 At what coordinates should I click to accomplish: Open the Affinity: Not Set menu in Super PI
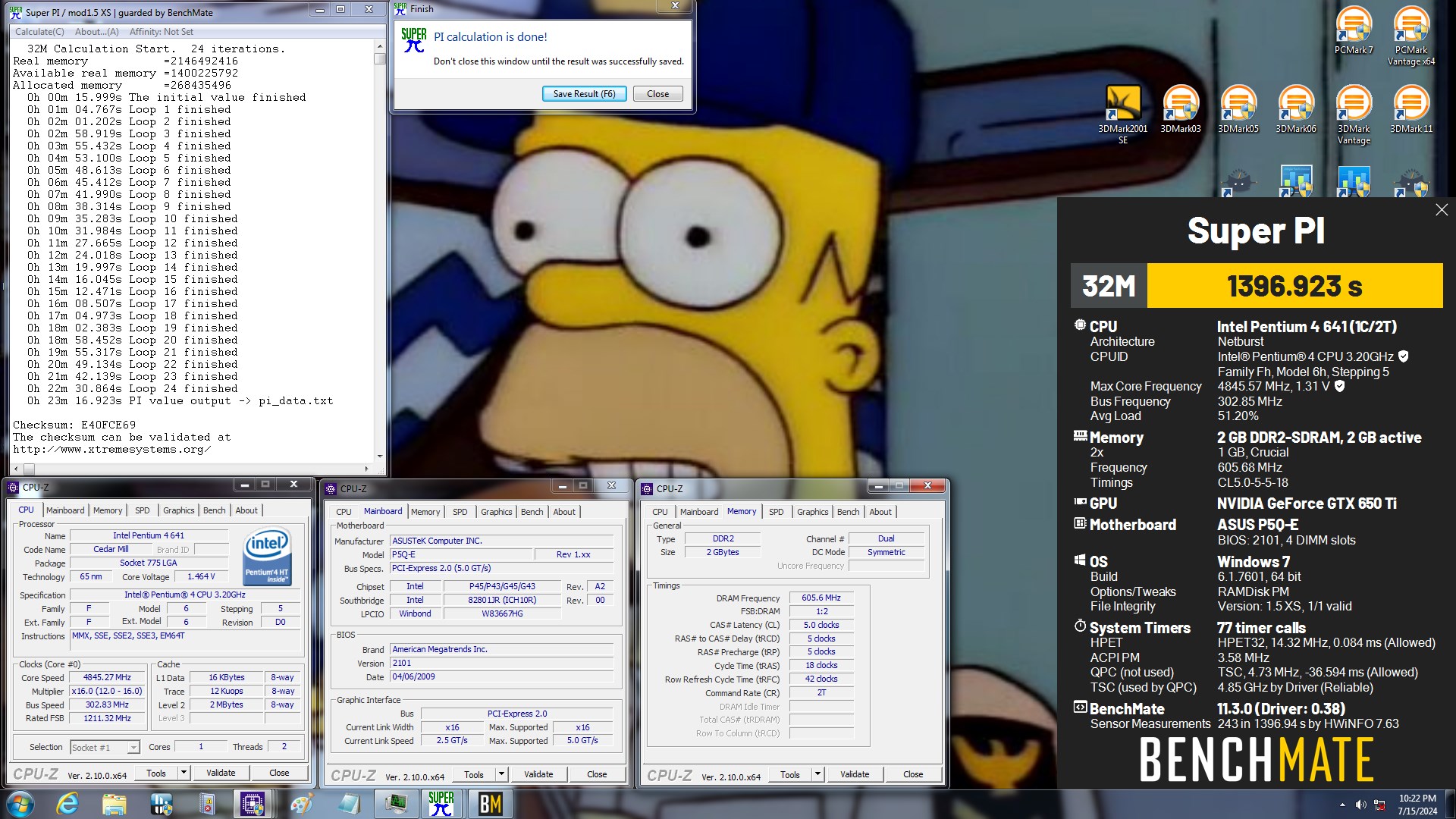161,32
